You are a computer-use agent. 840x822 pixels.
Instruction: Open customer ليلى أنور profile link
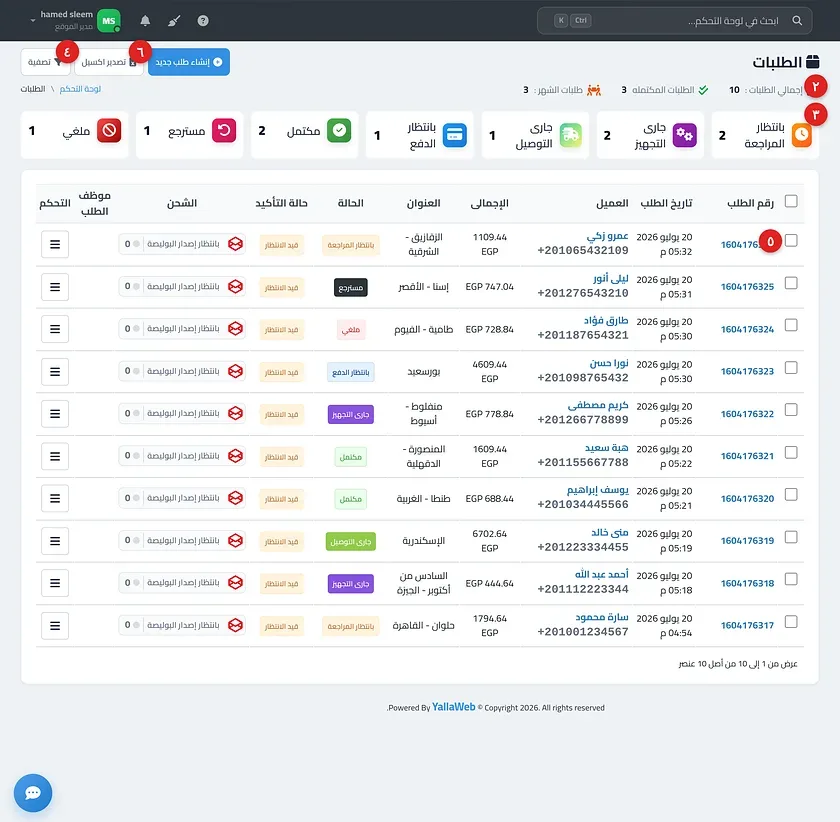tap(611, 279)
